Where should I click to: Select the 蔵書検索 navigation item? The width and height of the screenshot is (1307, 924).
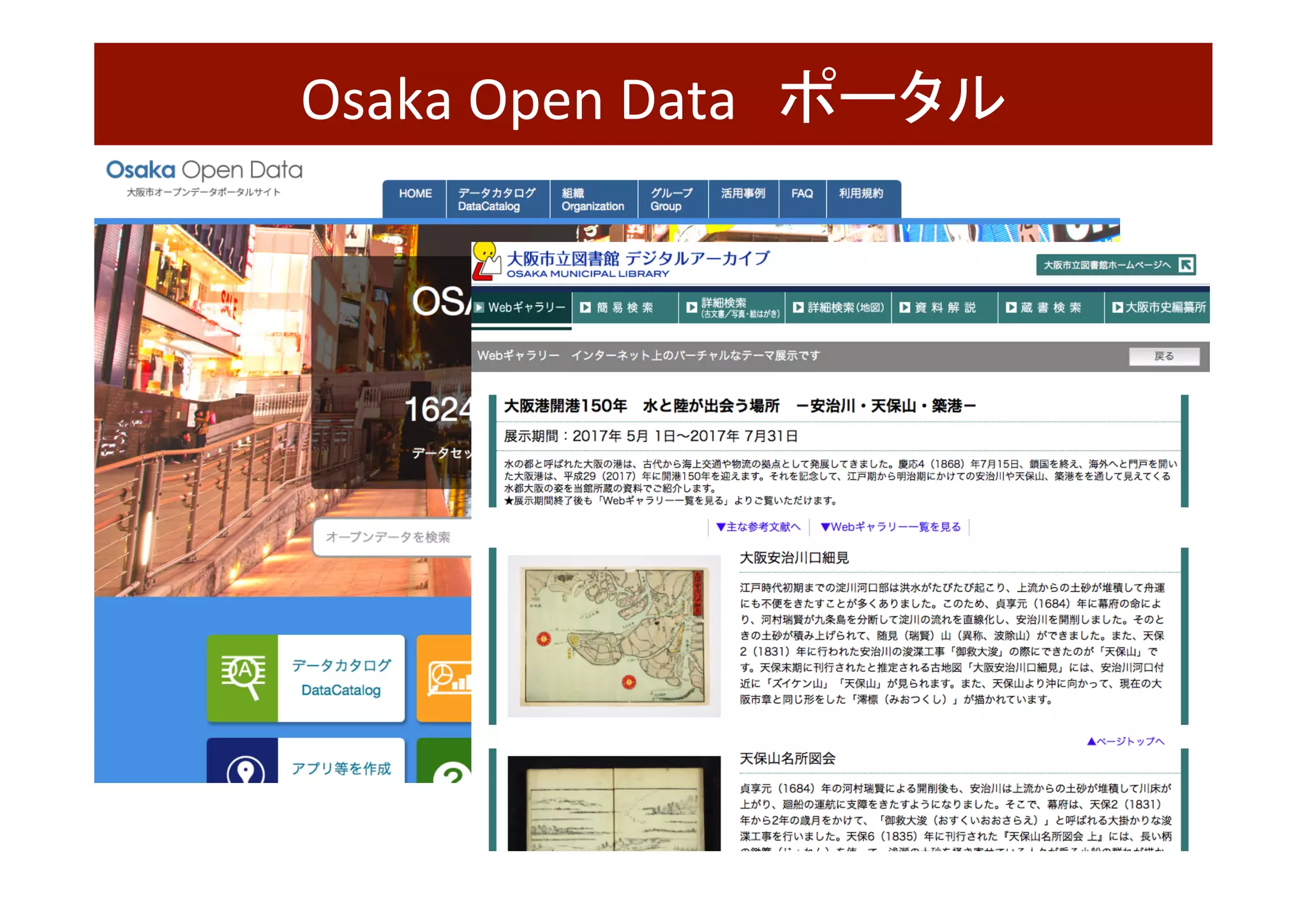click(x=1051, y=308)
